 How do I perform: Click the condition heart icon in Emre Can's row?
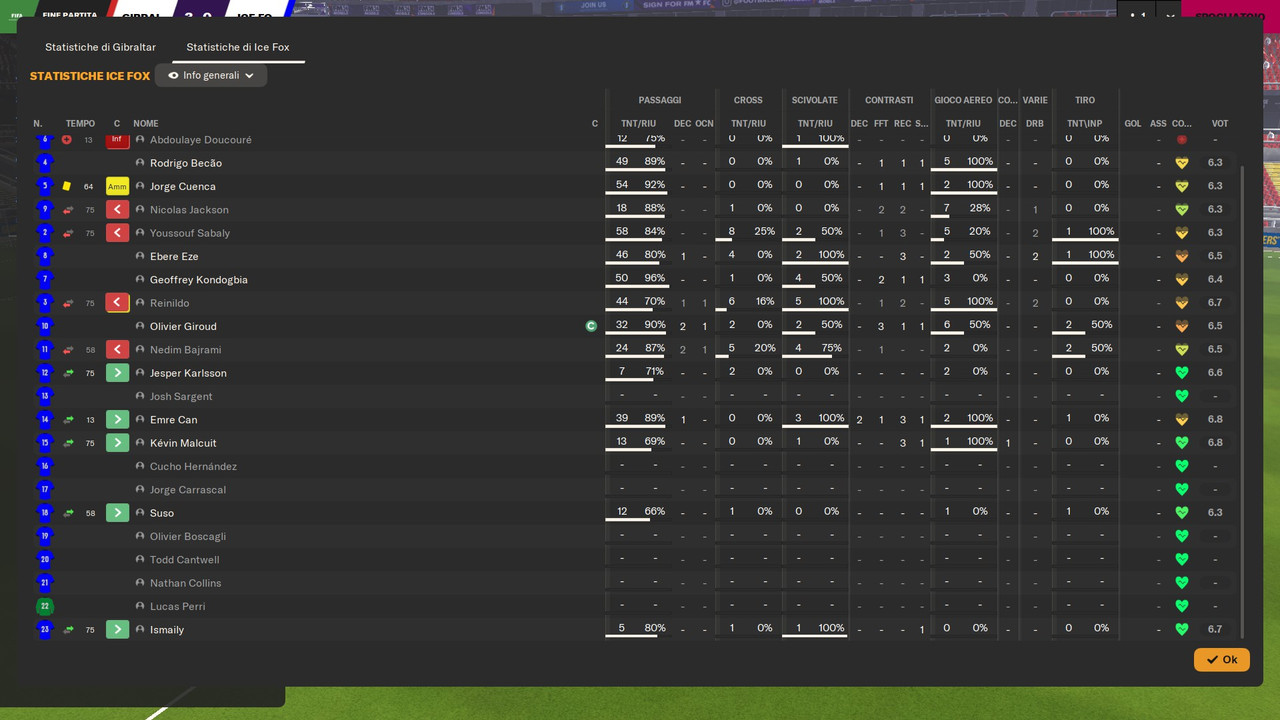1181,420
